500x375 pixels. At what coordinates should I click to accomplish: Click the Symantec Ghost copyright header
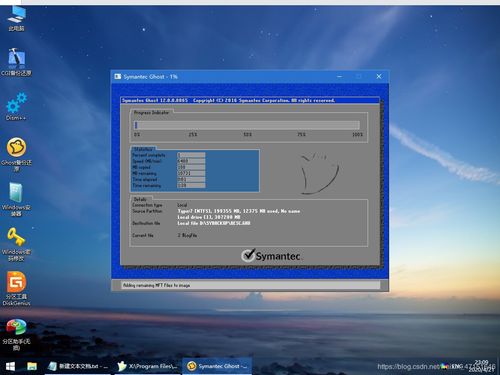[228, 100]
